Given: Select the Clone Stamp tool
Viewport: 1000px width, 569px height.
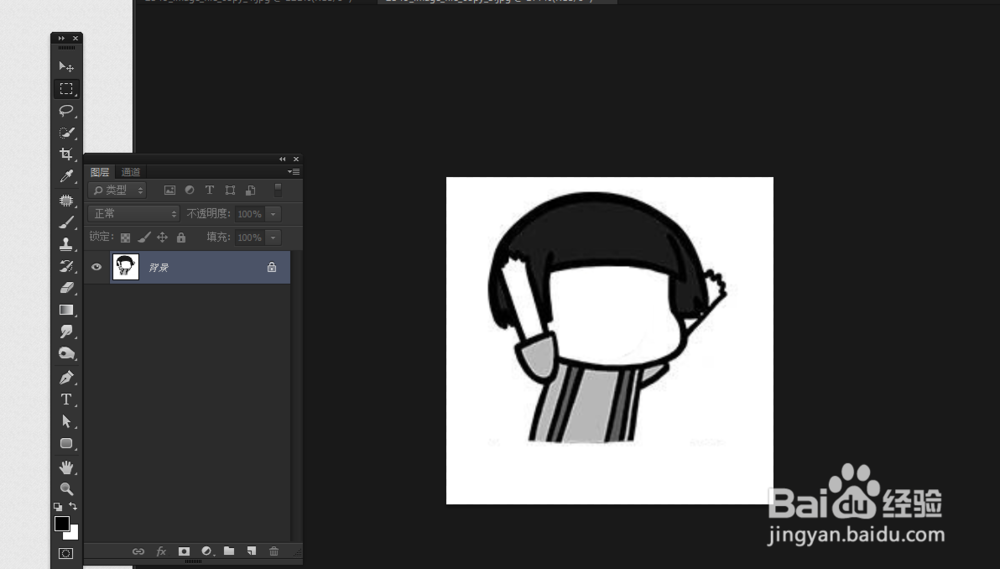Looking at the screenshot, I should pyautogui.click(x=66, y=244).
